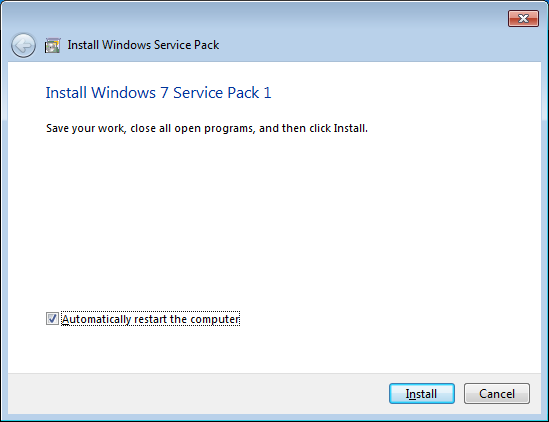Click the X glyph on the close button
Screen dimensions: 549x422
pos(523,18)
